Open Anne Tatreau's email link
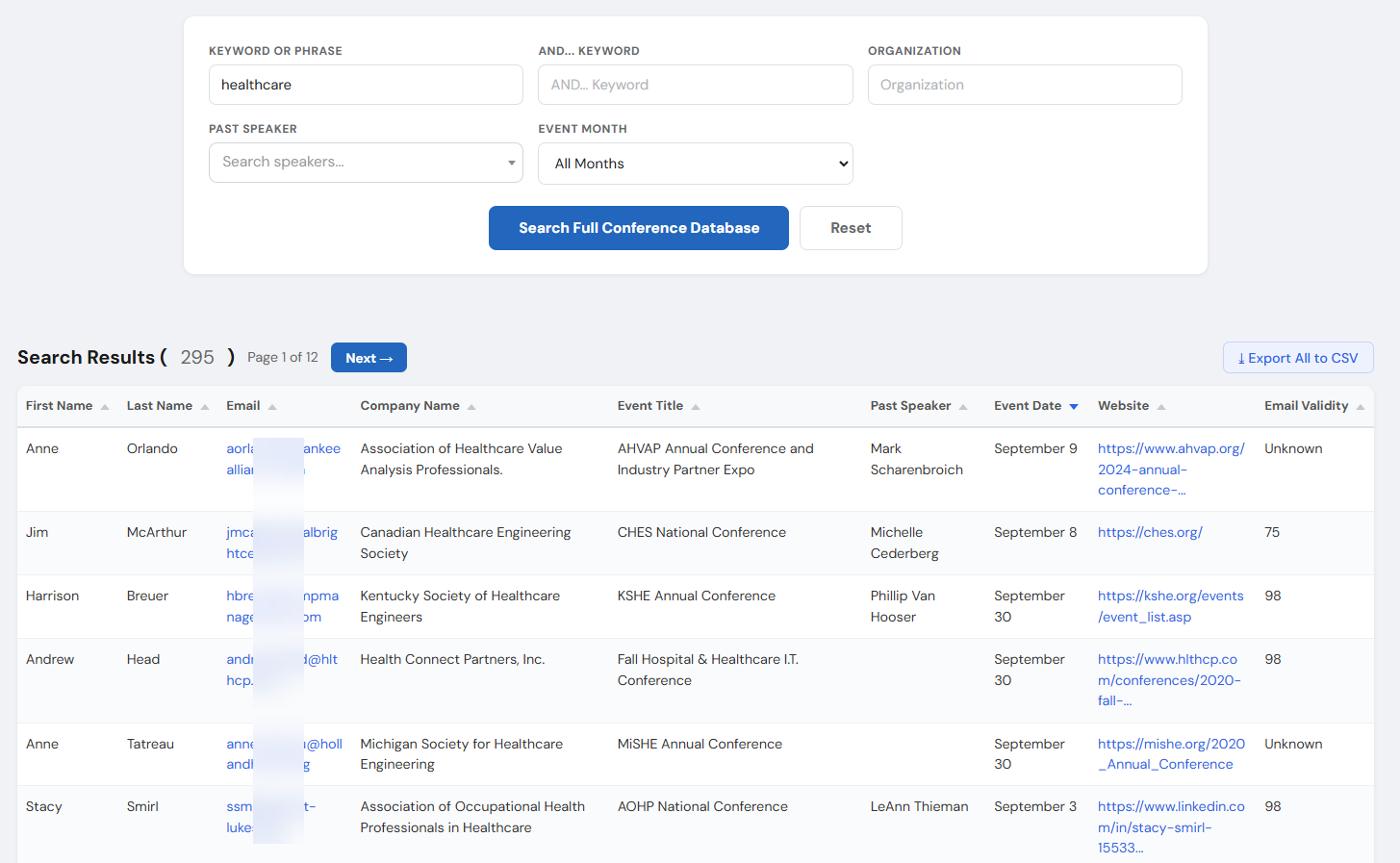 tap(284, 754)
